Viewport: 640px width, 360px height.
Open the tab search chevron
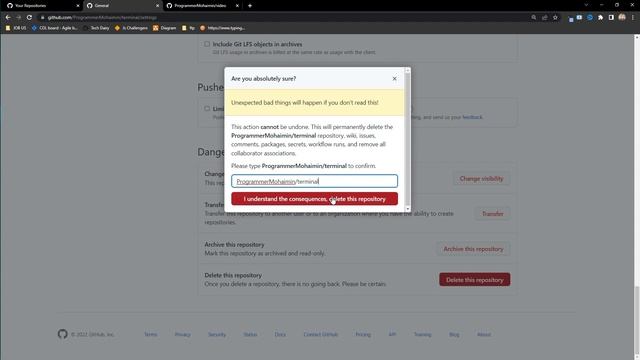[586, 5]
